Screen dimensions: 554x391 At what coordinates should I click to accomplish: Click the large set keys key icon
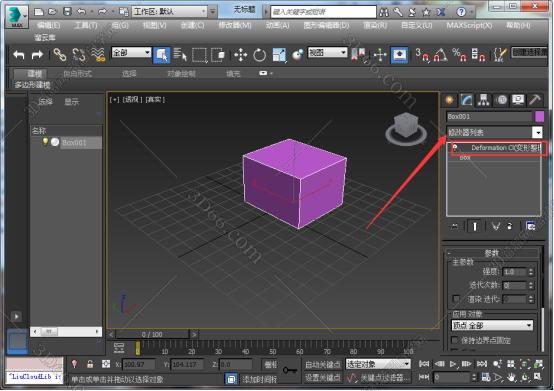coord(290,370)
